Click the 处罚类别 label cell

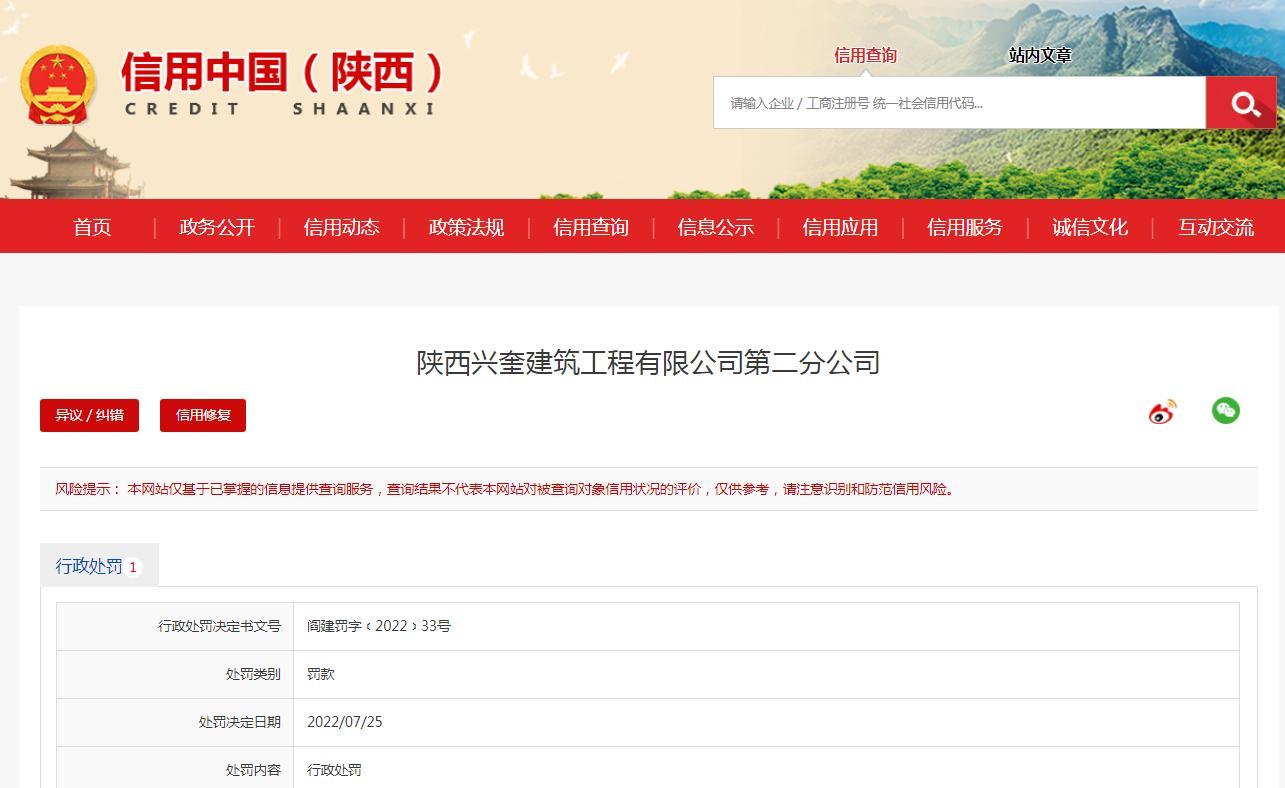click(x=175, y=674)
